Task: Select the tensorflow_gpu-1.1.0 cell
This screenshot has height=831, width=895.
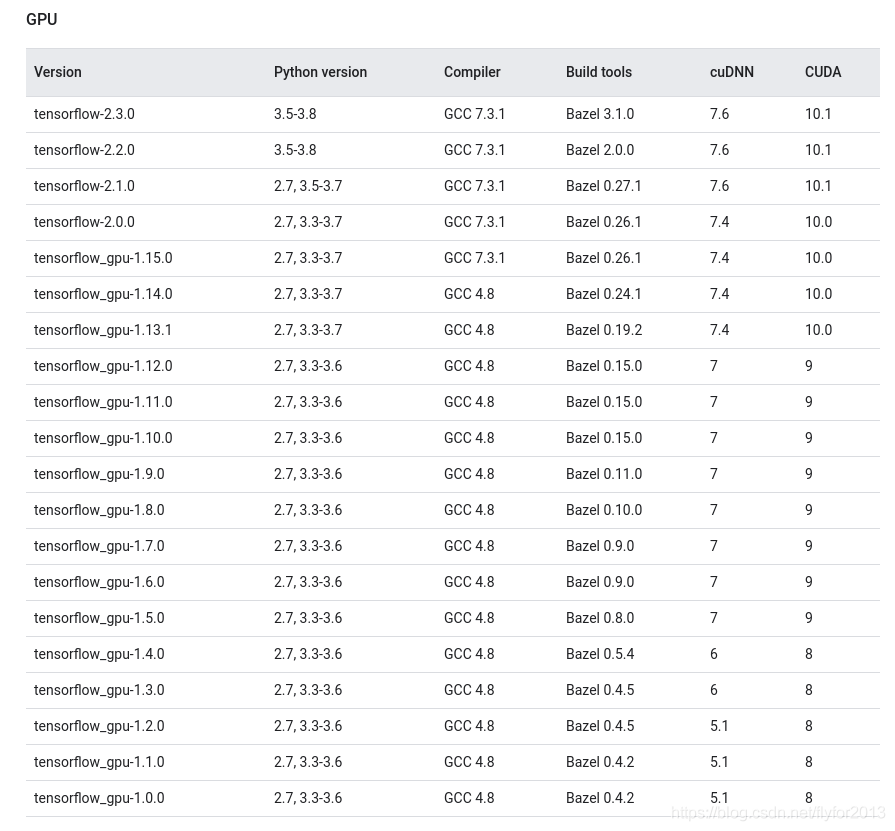Action: [99, 761]
